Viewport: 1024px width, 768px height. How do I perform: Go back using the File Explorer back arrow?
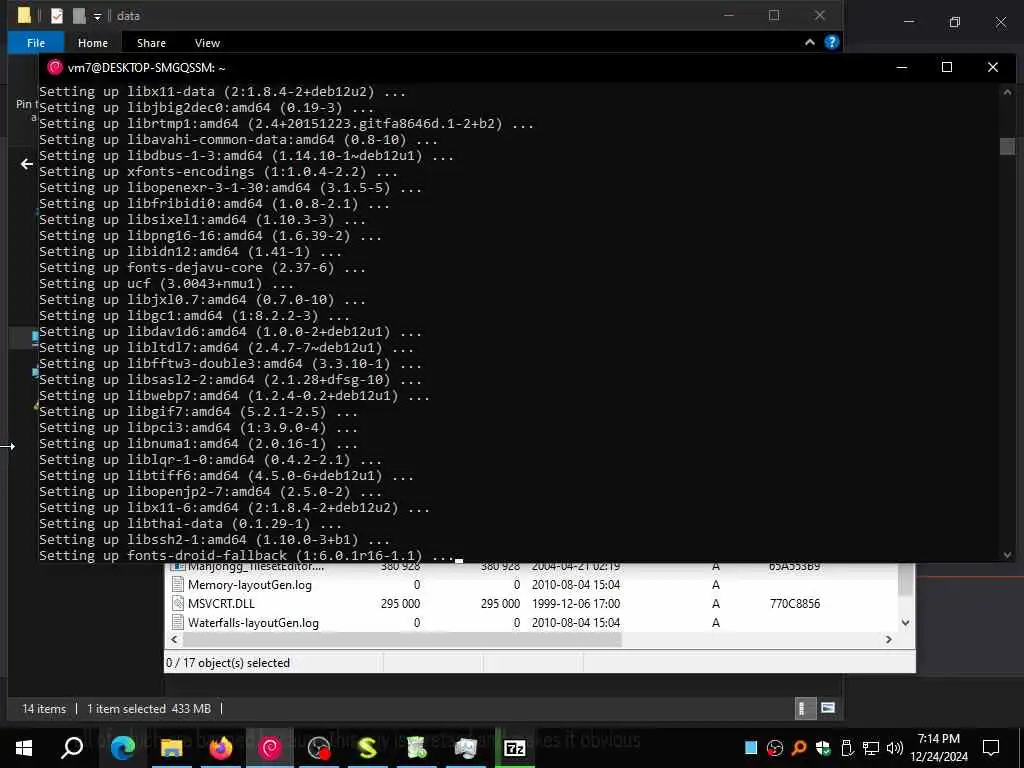pos(27,164)
